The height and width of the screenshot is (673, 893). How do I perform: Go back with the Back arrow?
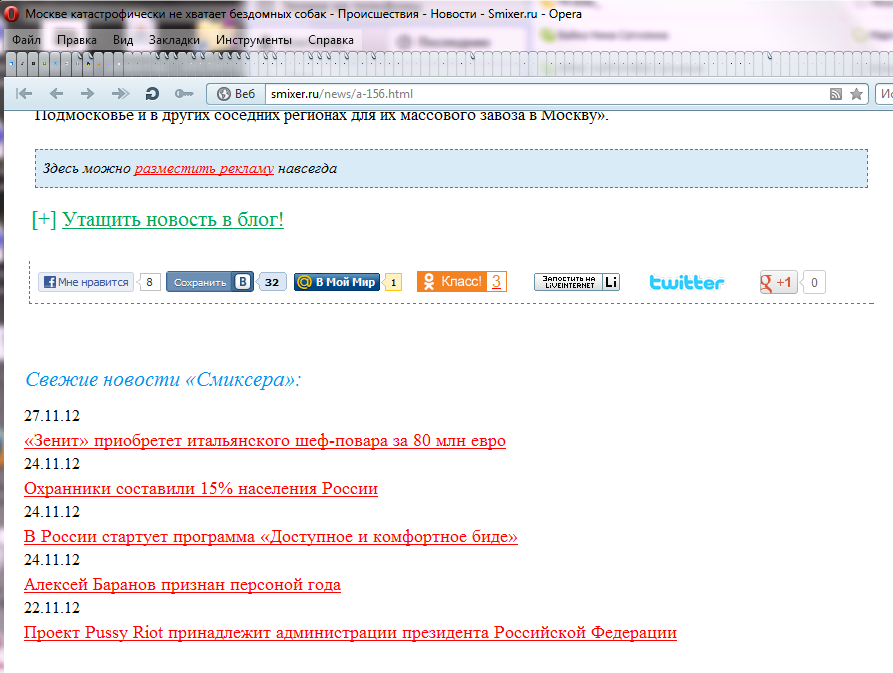[x=56, y=93]
